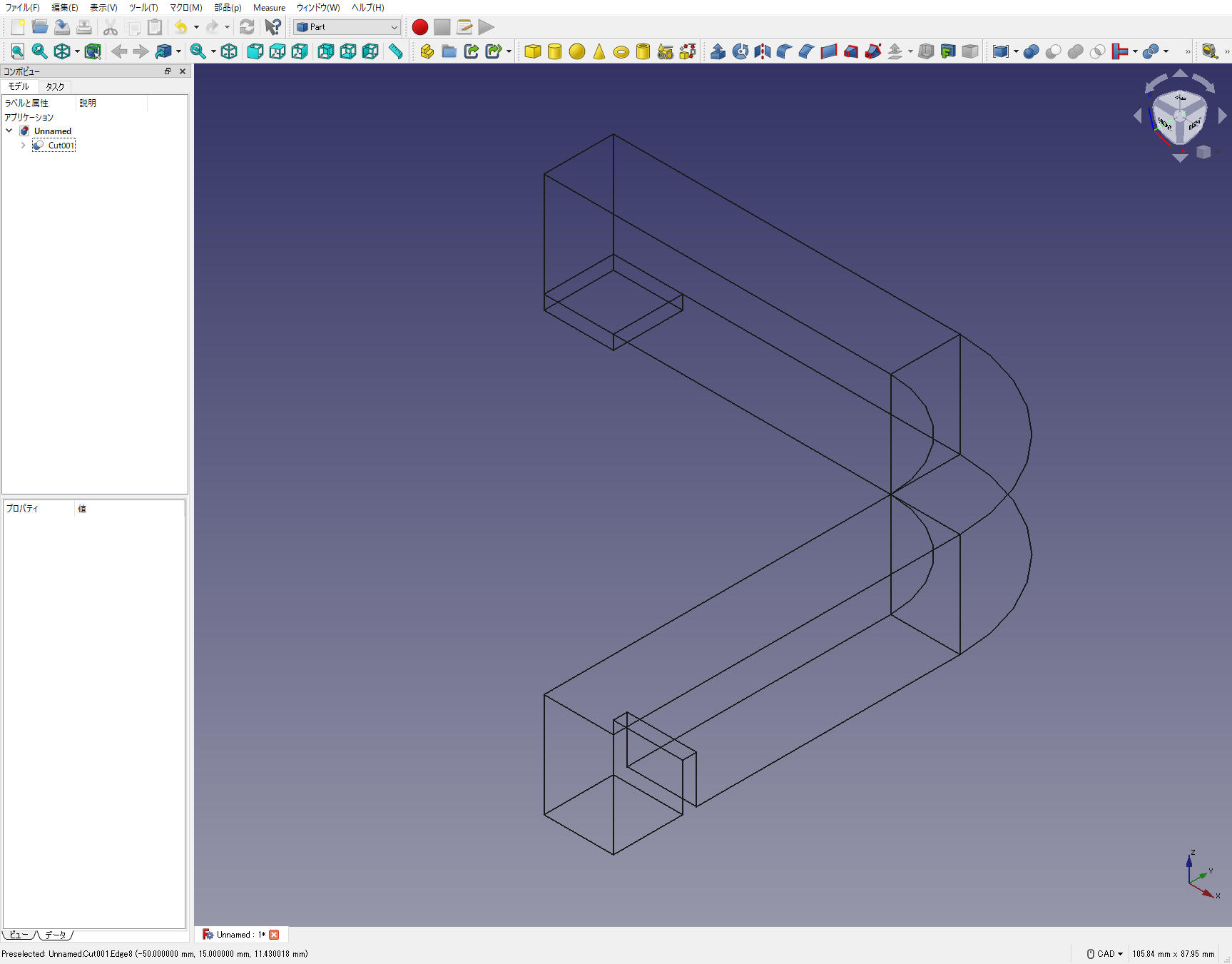Make a link with the link icon
1232x964 pixels.
[x=471, y=51]
